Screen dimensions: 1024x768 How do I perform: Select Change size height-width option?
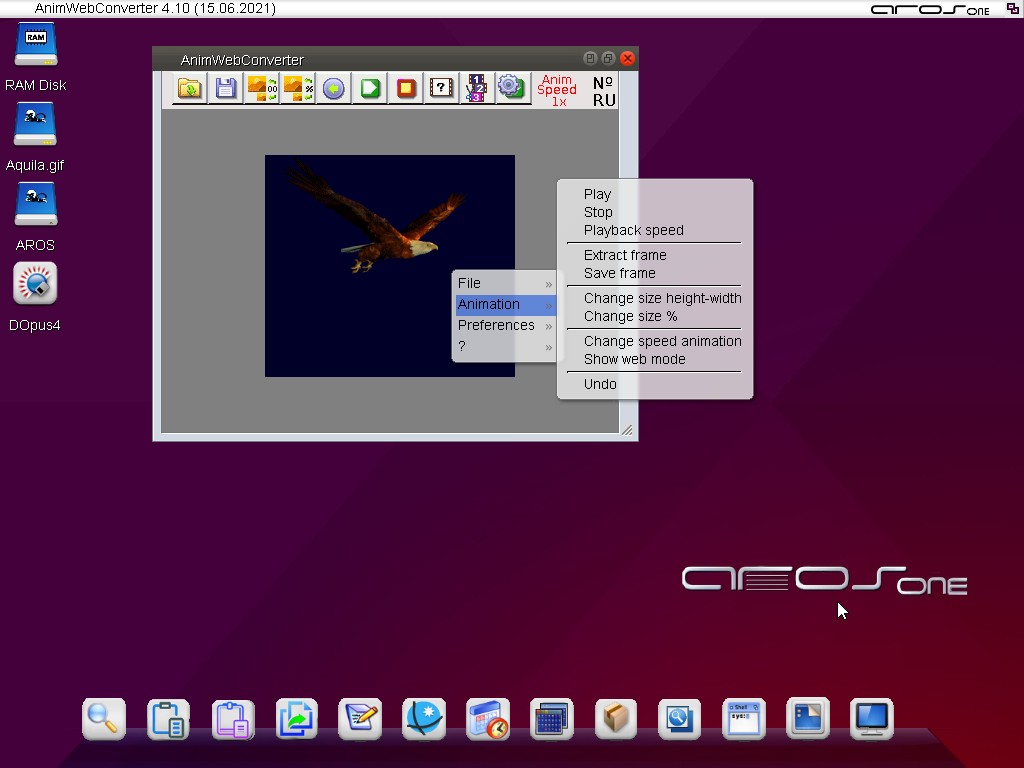click(662, 298)
